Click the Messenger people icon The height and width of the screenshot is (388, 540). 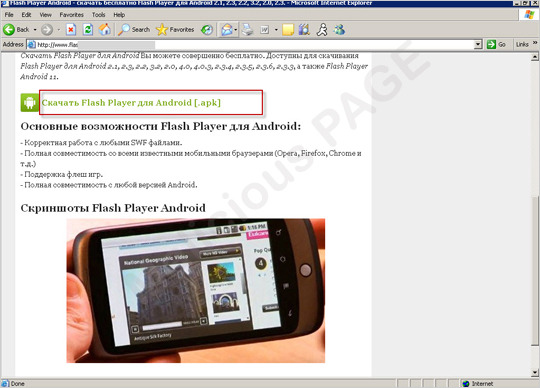[x=339, y=30]
